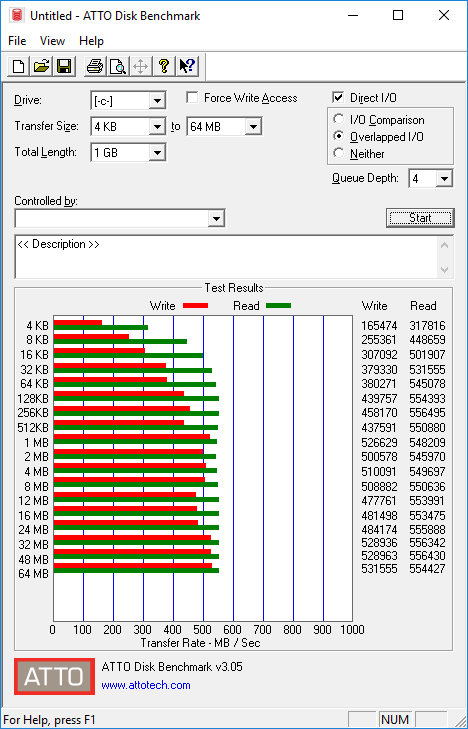Click the NUM indicator in status bar
Image resolution: width=468 pixels, height=729 pixels.
pyautogui.click(x=395, y=720)
